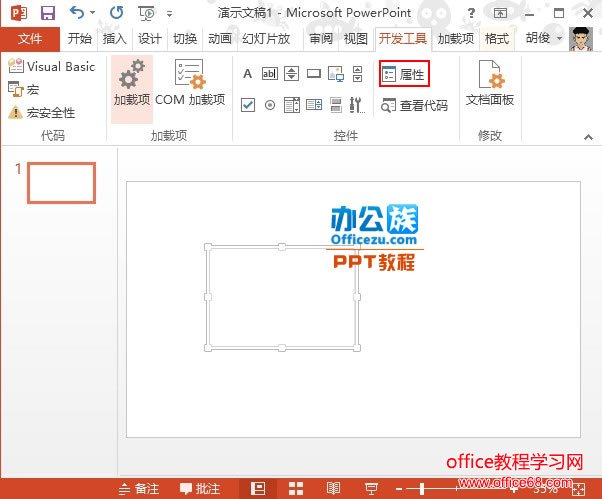The height and width of the screenshot is (499, 602).
Task: Click the 属性 (Properties) button
Action: [x=404, y=73]
